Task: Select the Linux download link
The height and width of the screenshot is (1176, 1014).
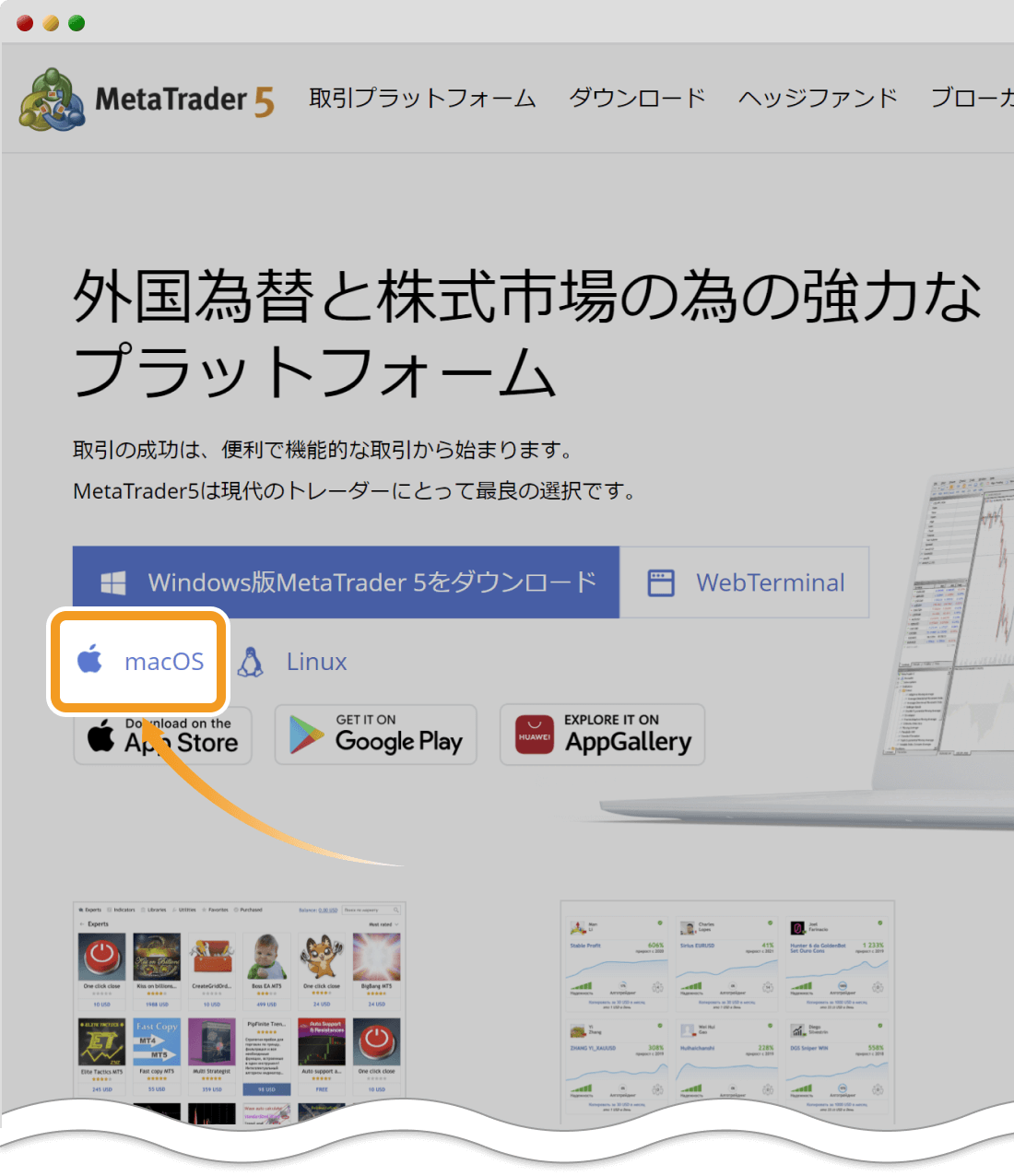Action: click(x=292, y=662)
